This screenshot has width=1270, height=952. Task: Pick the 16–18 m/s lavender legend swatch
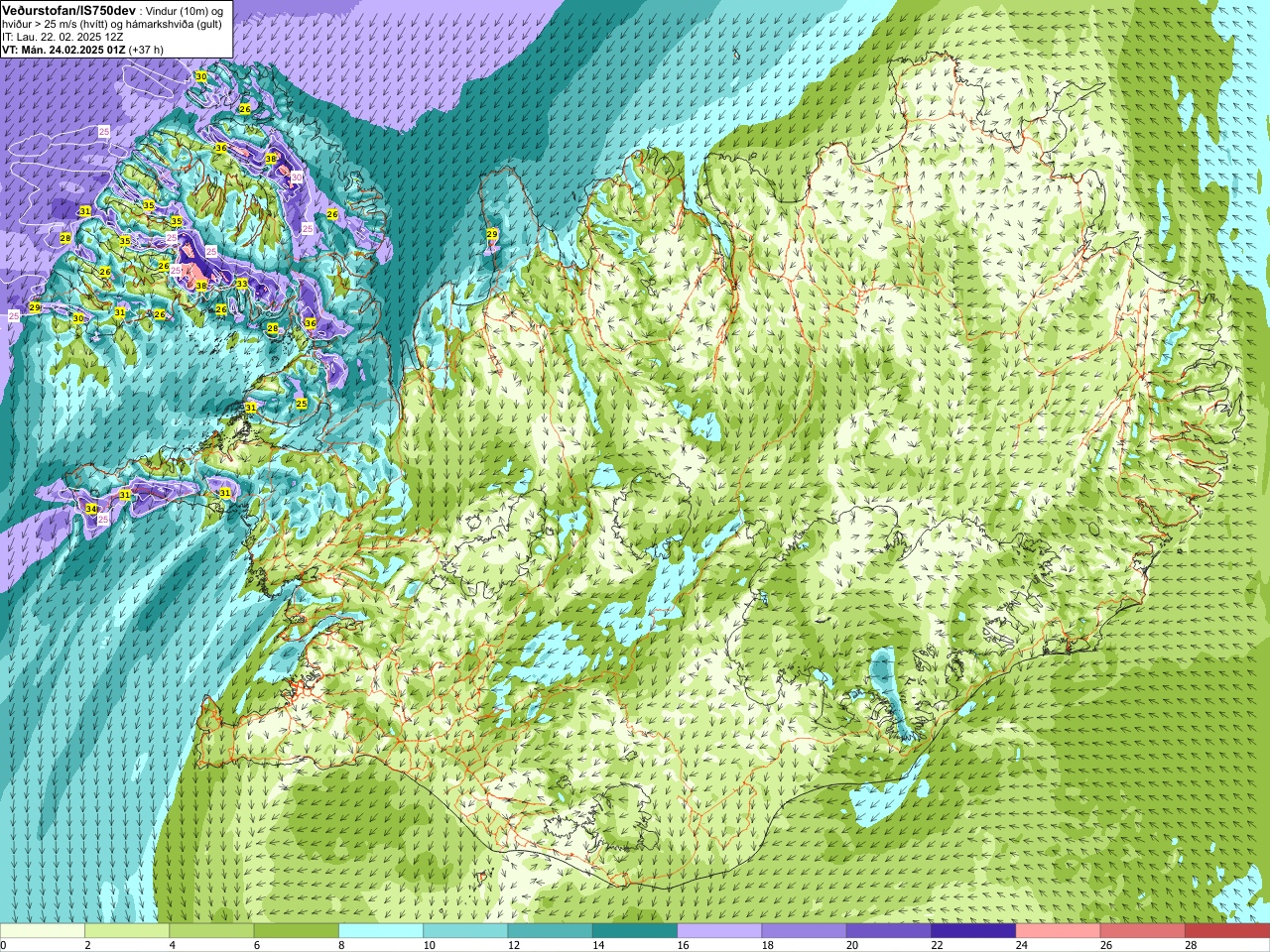point(719,931)
